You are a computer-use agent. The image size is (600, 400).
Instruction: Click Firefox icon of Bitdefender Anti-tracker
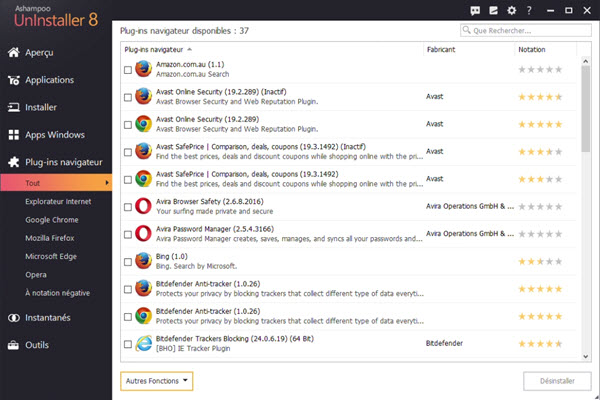pyautogui.click(x=143, y=289)
